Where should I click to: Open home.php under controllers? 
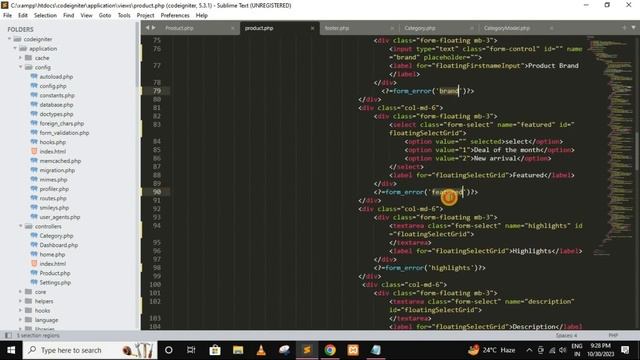[52, 255]
